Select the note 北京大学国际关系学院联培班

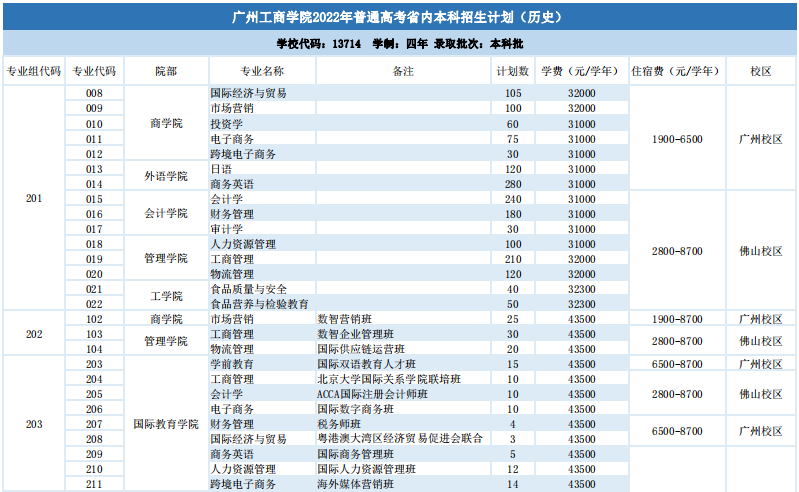pyautogui.click(x=389, y=379)
